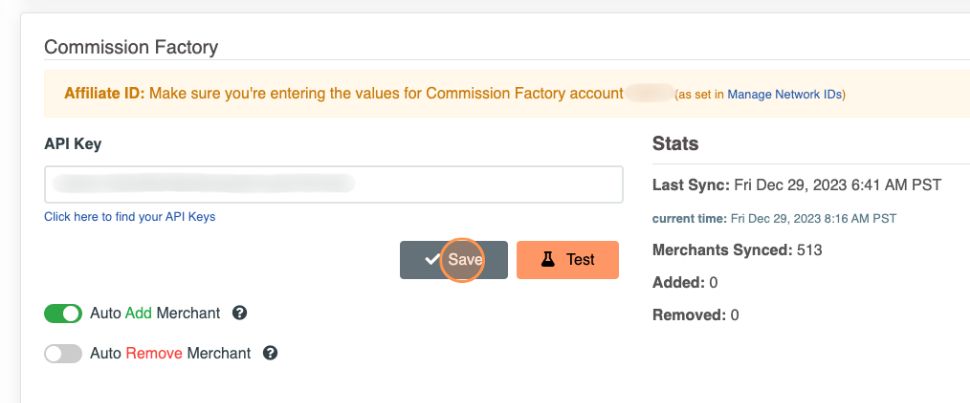The image size is (970, 403).
Task: Click the Stats heading
Action: pos(675,143)
